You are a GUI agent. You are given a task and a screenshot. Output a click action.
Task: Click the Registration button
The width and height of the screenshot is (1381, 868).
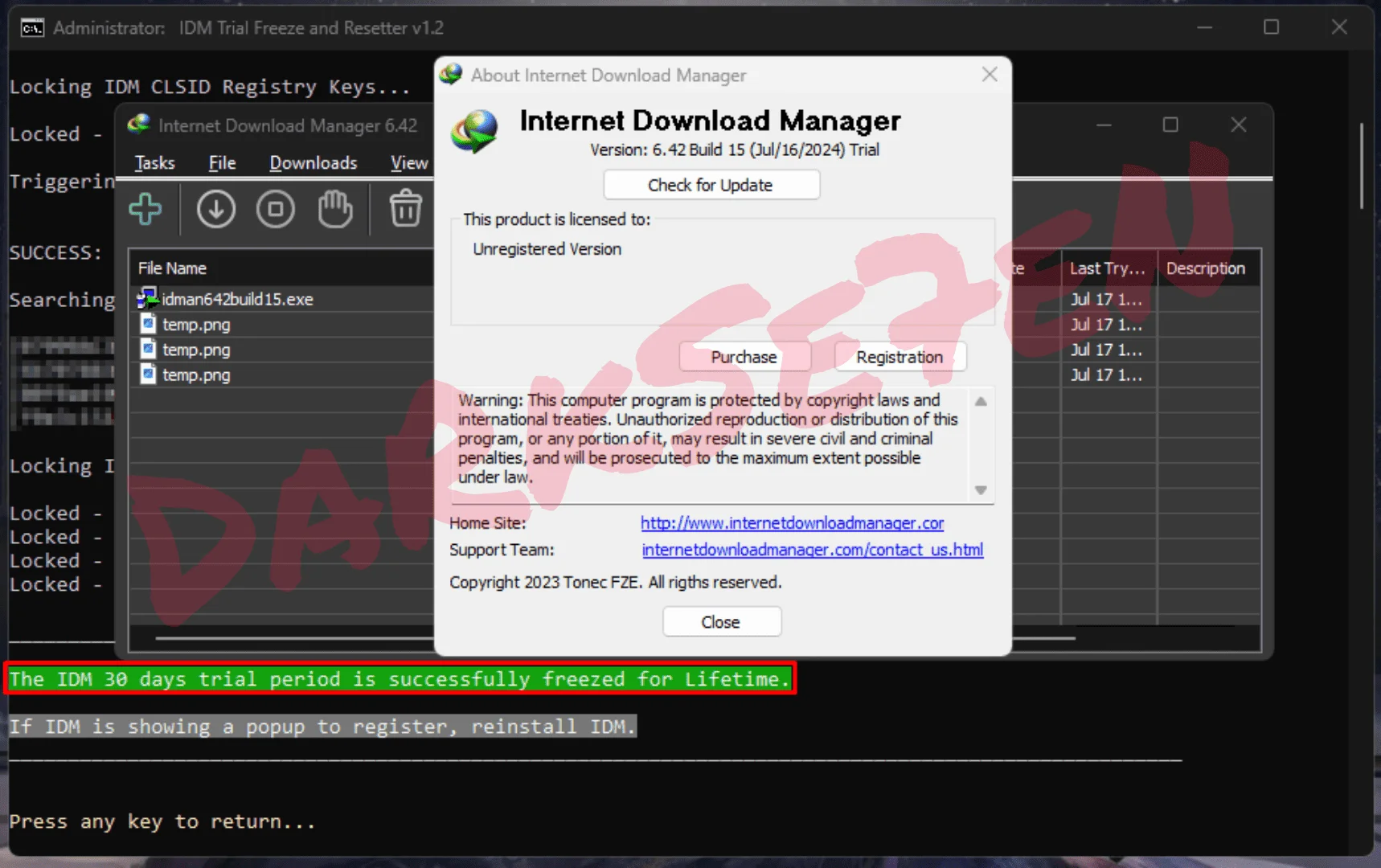(x=900, y=357)
